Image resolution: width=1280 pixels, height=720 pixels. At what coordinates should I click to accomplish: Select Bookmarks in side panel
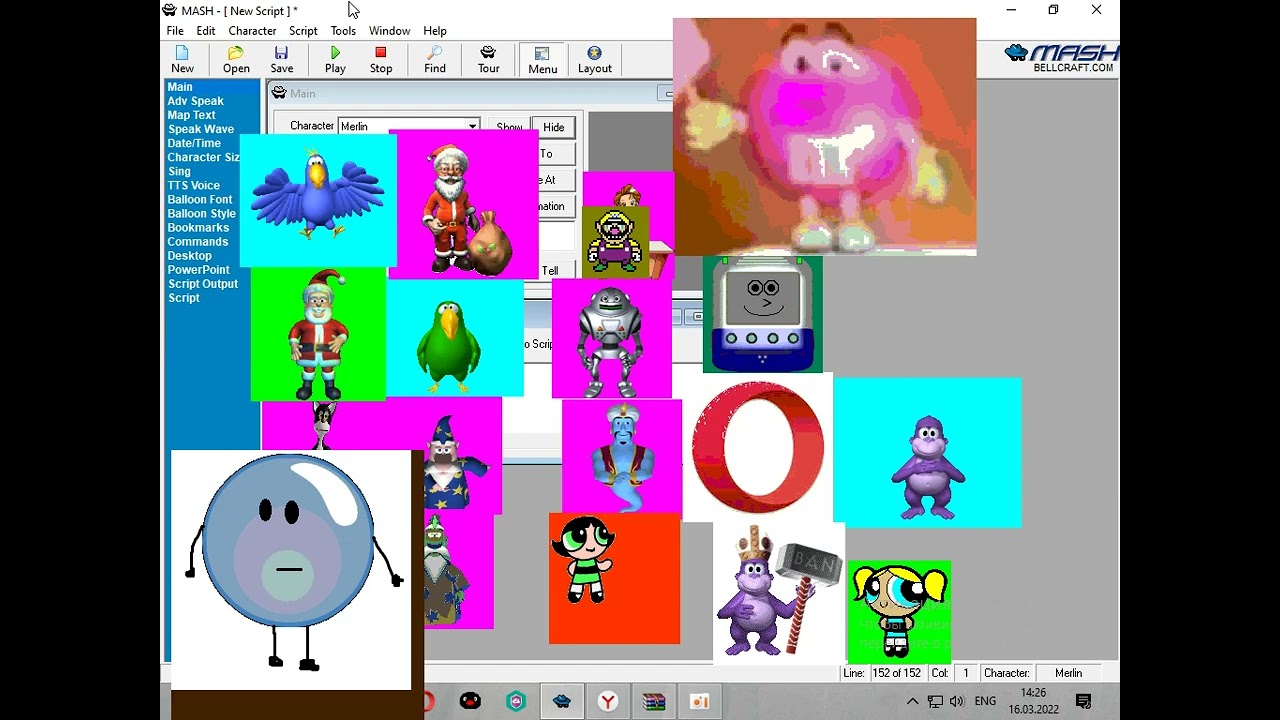198,227
